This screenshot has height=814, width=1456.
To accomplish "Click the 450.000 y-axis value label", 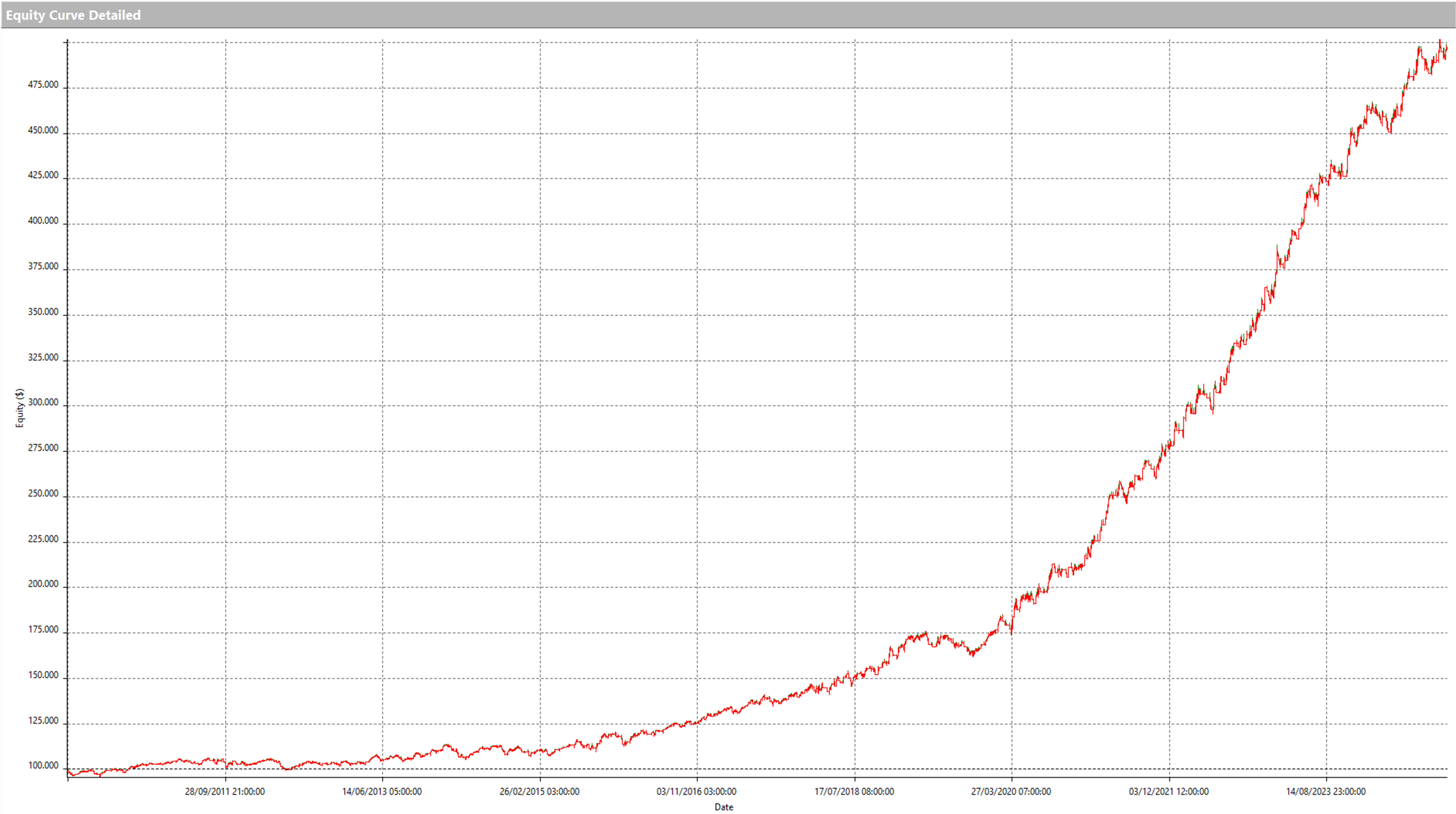I will click(43, 130).
